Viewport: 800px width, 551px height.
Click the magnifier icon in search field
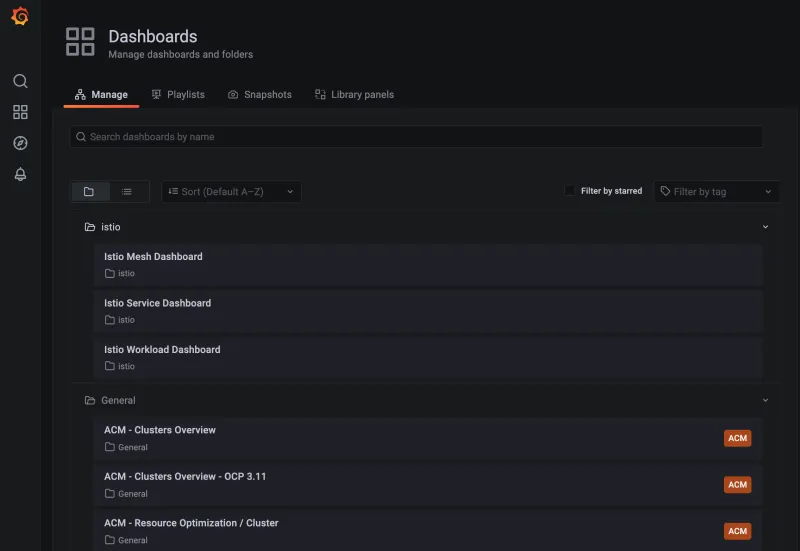81,137
